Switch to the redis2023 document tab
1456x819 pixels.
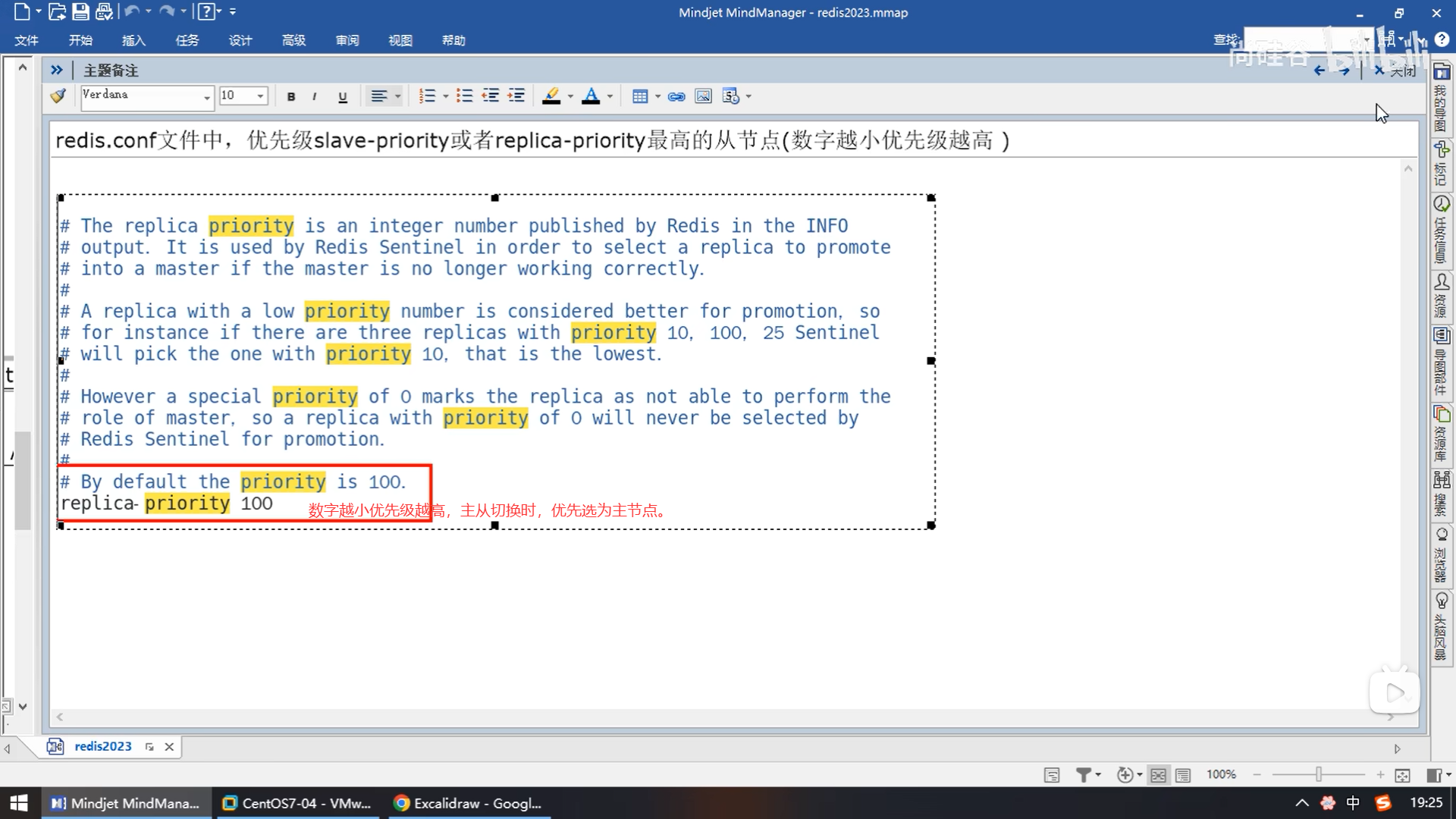coord(102,746)
